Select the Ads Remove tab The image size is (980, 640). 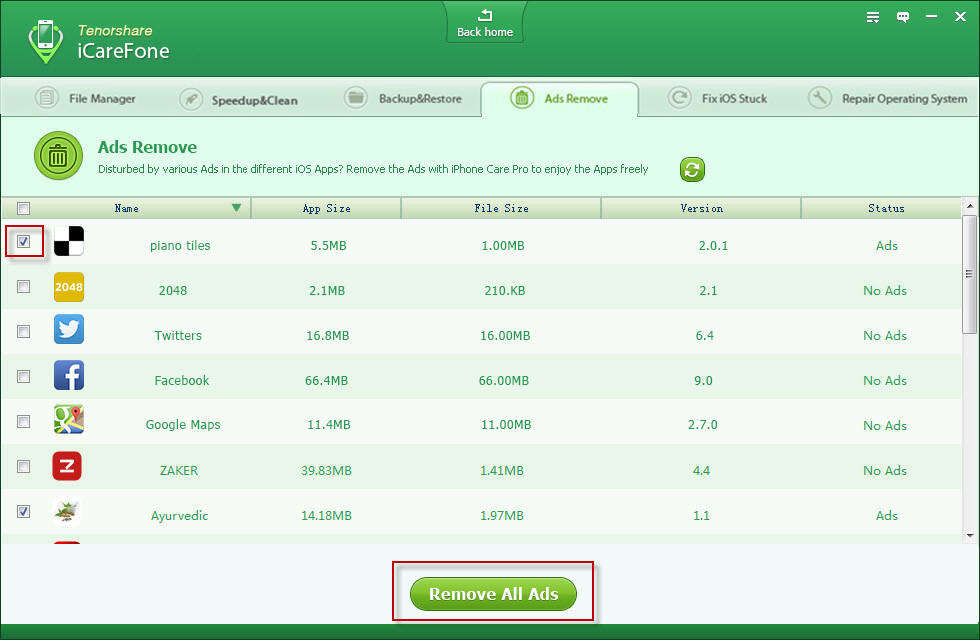coord(559,98)
